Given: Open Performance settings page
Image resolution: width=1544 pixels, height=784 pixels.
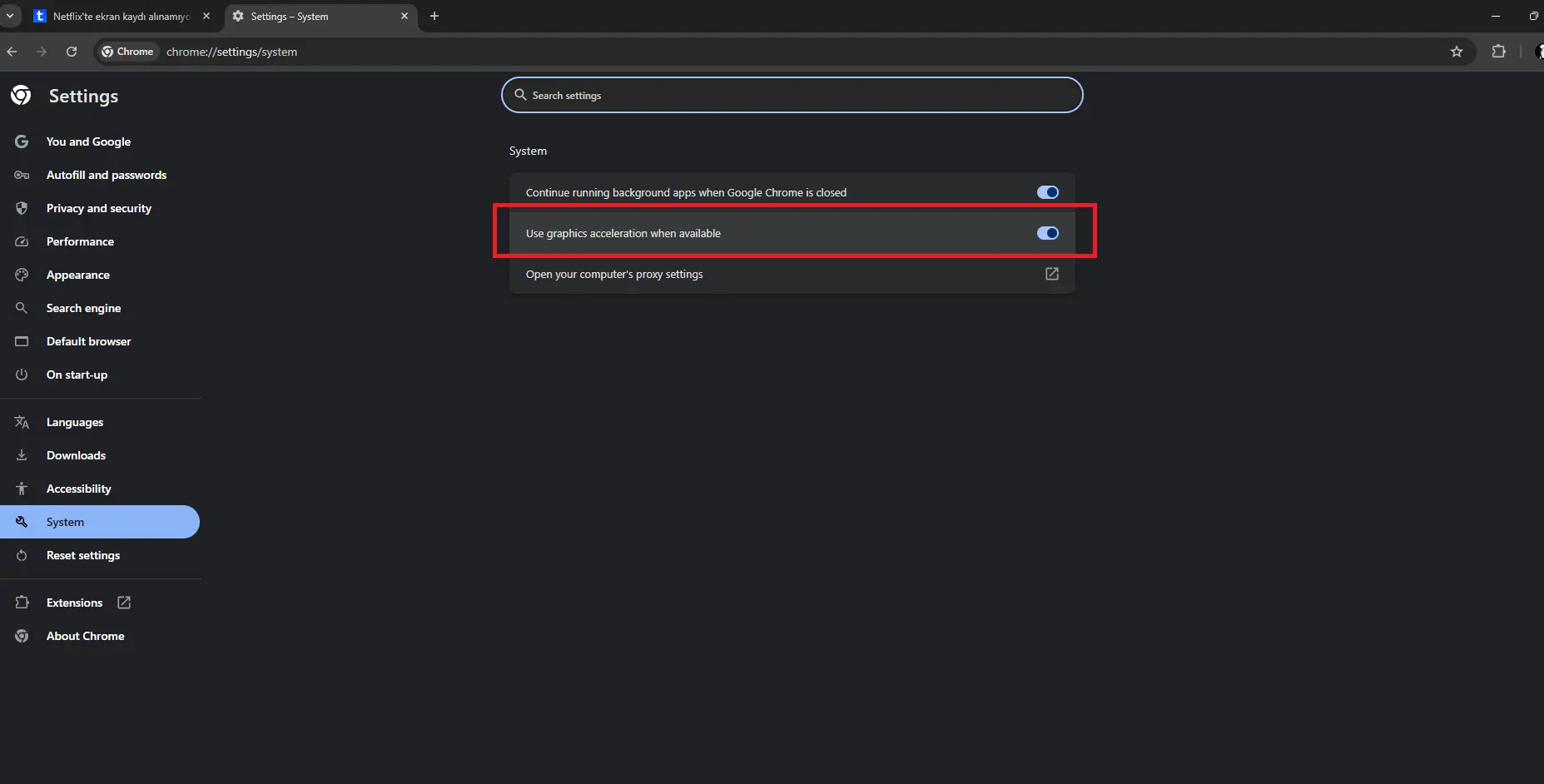Looking at the screenshot, I should [x=80, y=241].
